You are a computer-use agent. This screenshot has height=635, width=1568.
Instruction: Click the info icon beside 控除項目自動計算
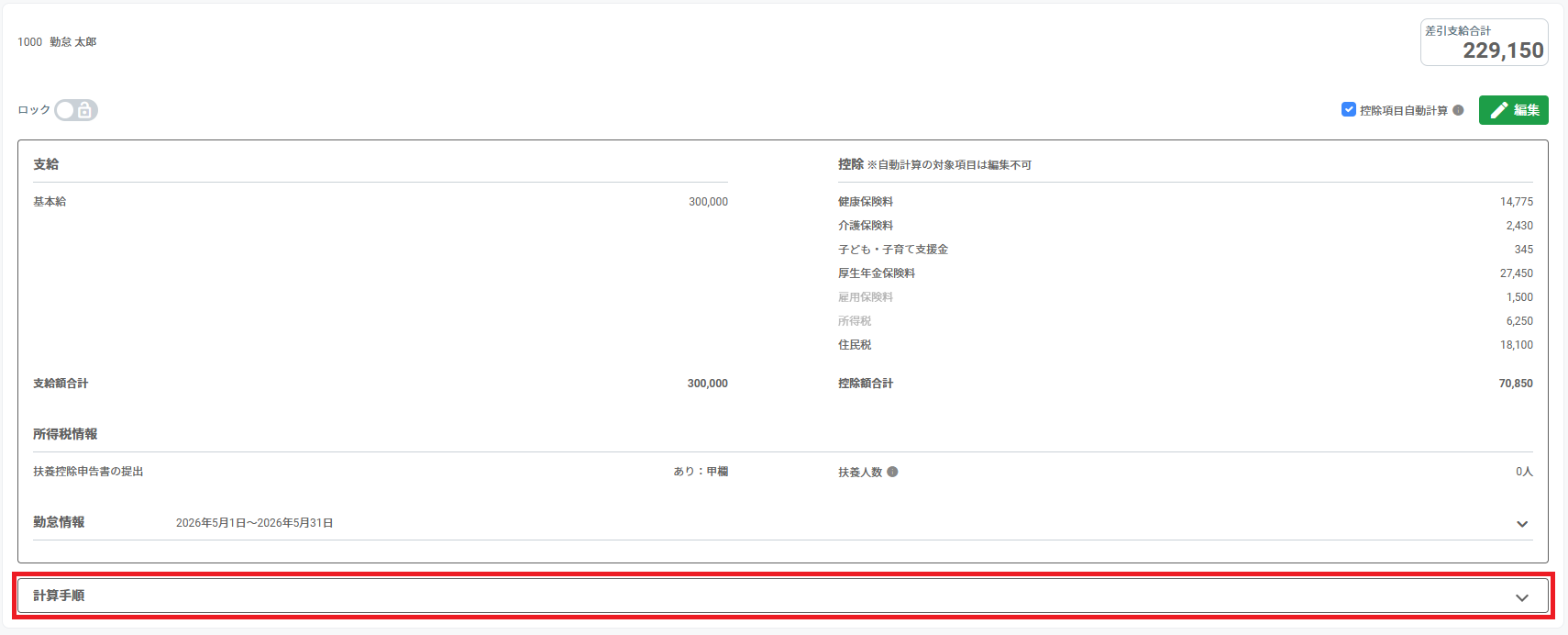click(1458, 110)
